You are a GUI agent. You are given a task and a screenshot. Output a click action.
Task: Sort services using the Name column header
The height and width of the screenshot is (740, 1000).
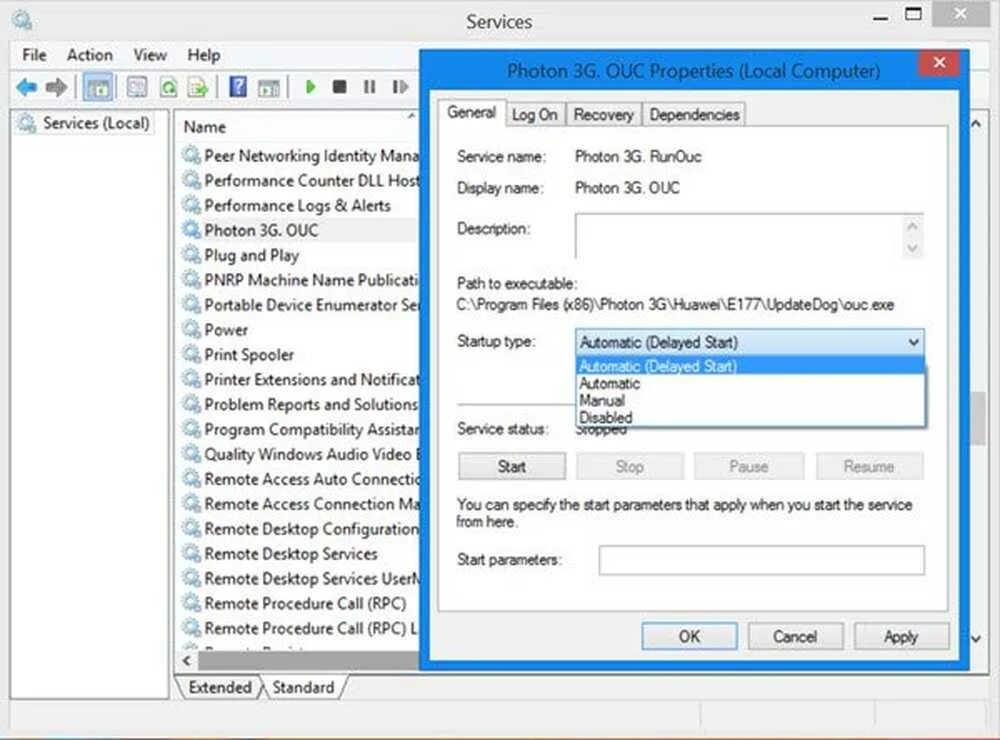click(x=298, y=127)
